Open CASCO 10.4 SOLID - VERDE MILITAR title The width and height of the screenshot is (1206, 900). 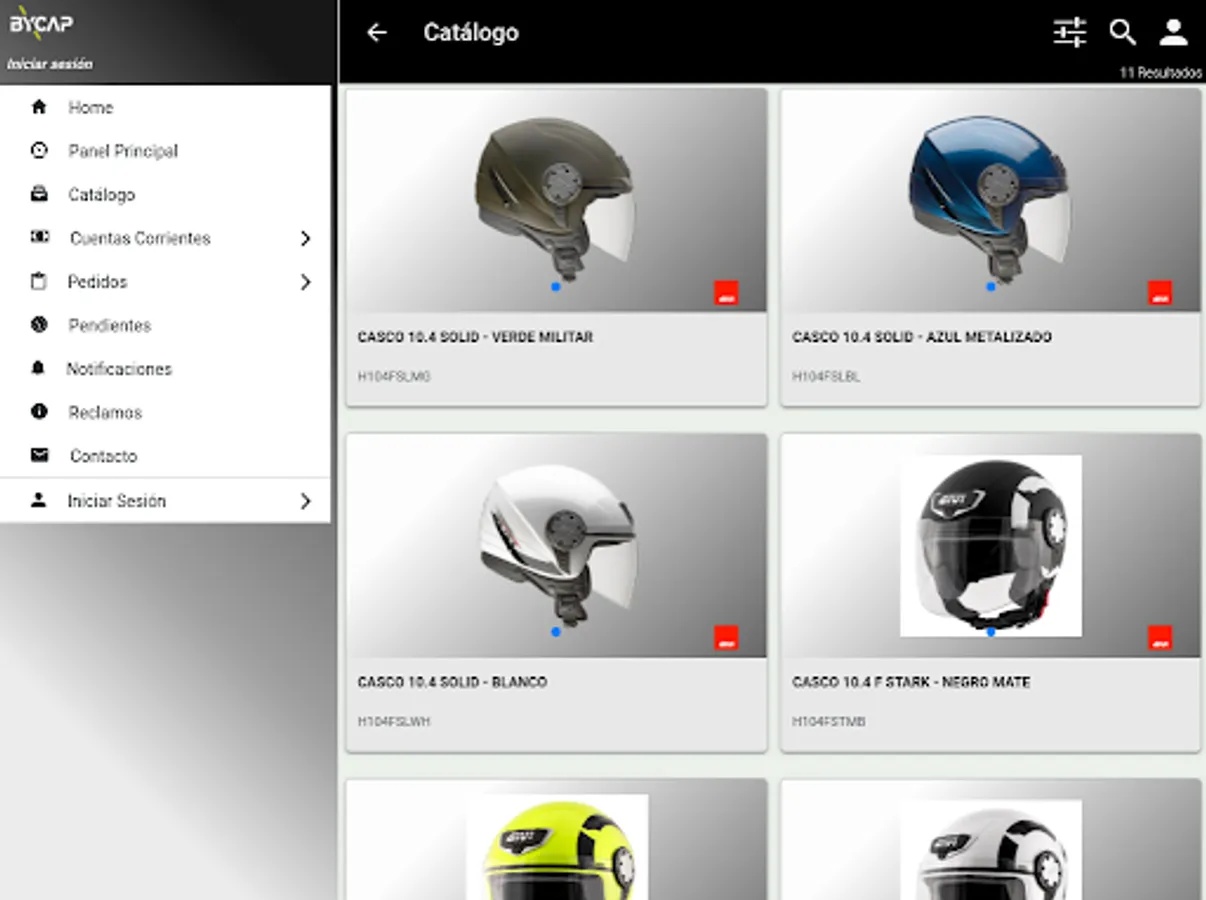[x=475, y=337]
